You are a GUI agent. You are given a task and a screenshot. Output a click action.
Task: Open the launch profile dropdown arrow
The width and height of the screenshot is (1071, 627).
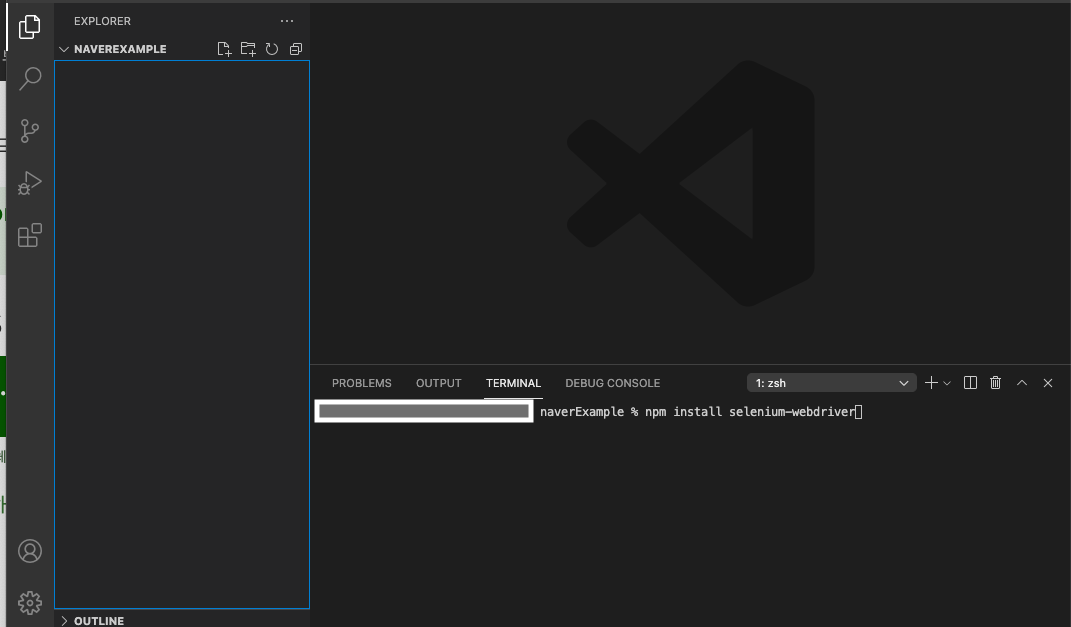[947, 383]
